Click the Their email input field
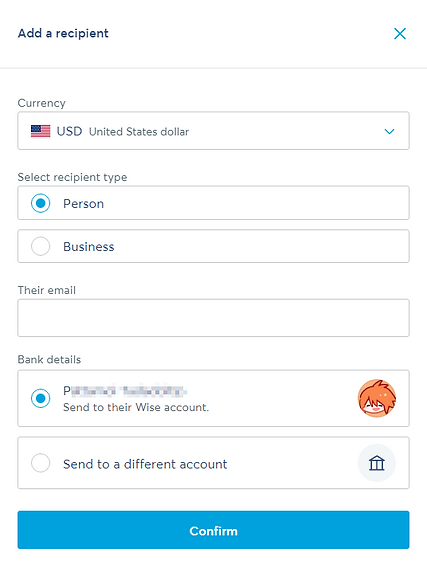 click(x=214, y=318)
